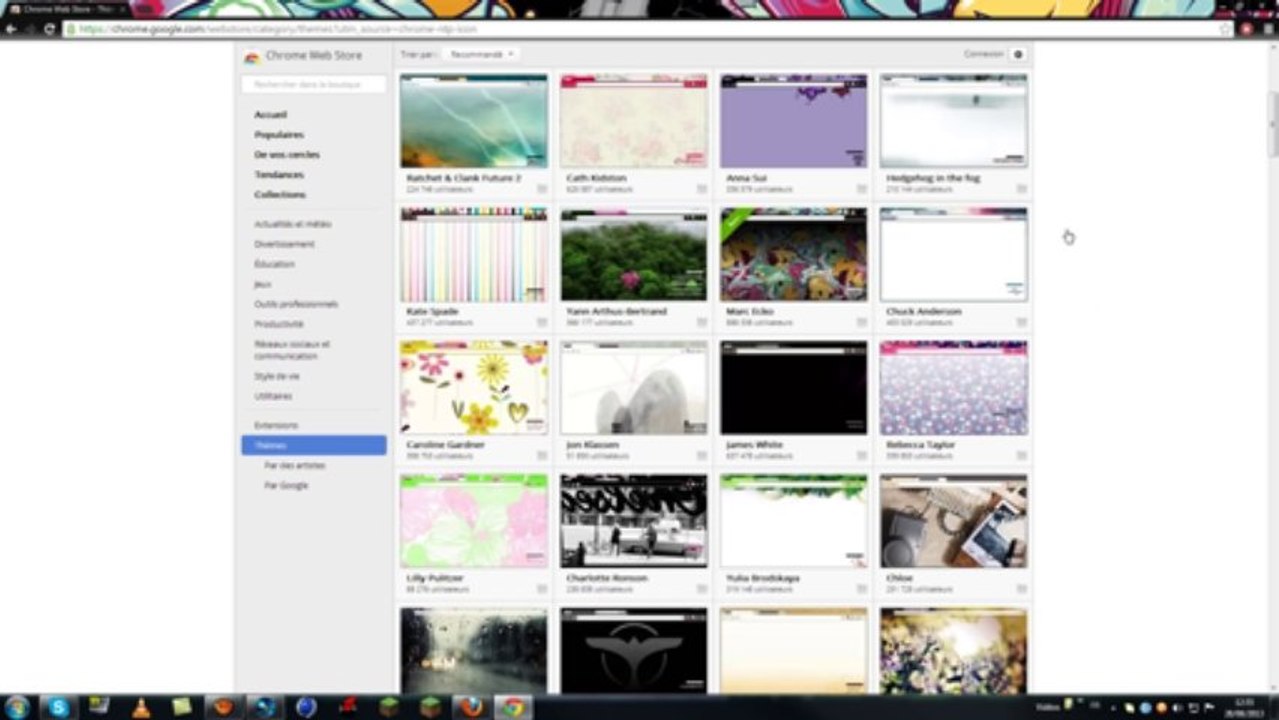Screen dimensions: 1279x720
Task: Select De vos cercles in the sidebar
Action: [x=287, y=155]
